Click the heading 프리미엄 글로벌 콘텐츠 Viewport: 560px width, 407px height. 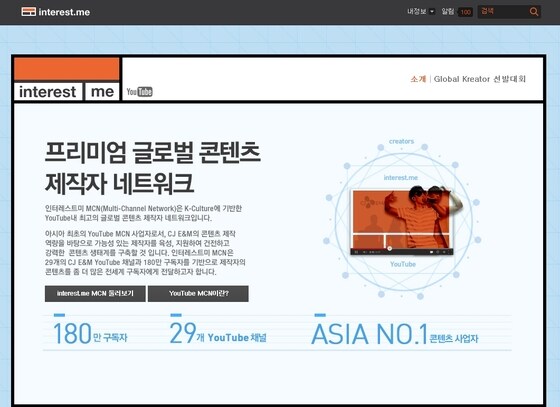click(x=152, y=152)
